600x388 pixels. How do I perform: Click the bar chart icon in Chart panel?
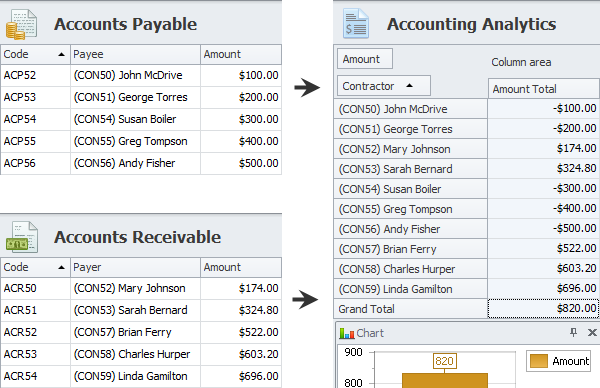(347, 333)
